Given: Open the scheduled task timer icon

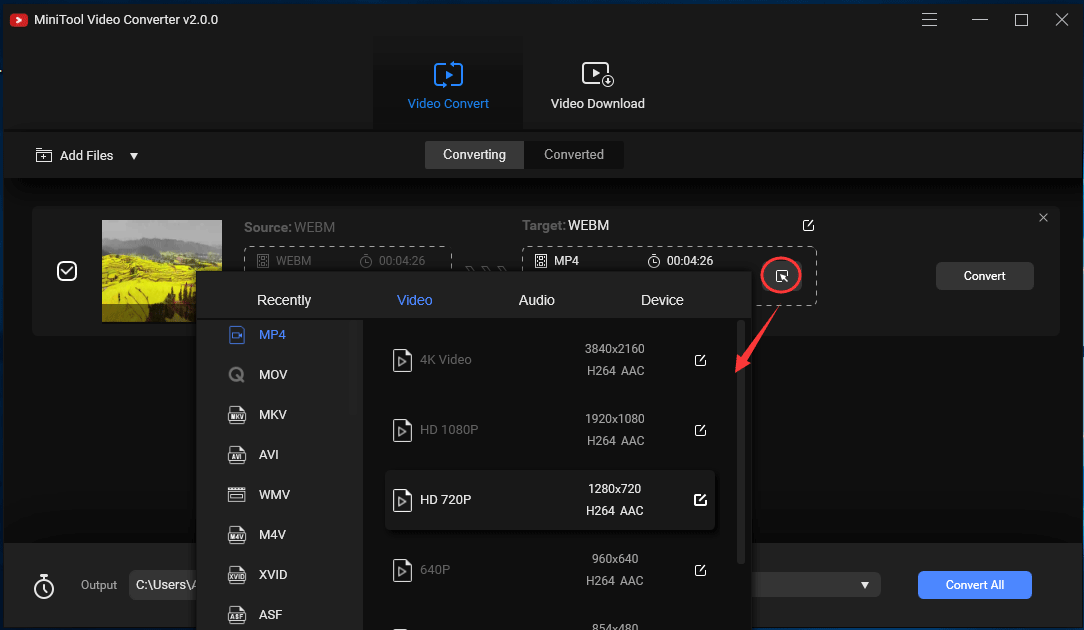Looking at the screenshot, I should [44, 586].
